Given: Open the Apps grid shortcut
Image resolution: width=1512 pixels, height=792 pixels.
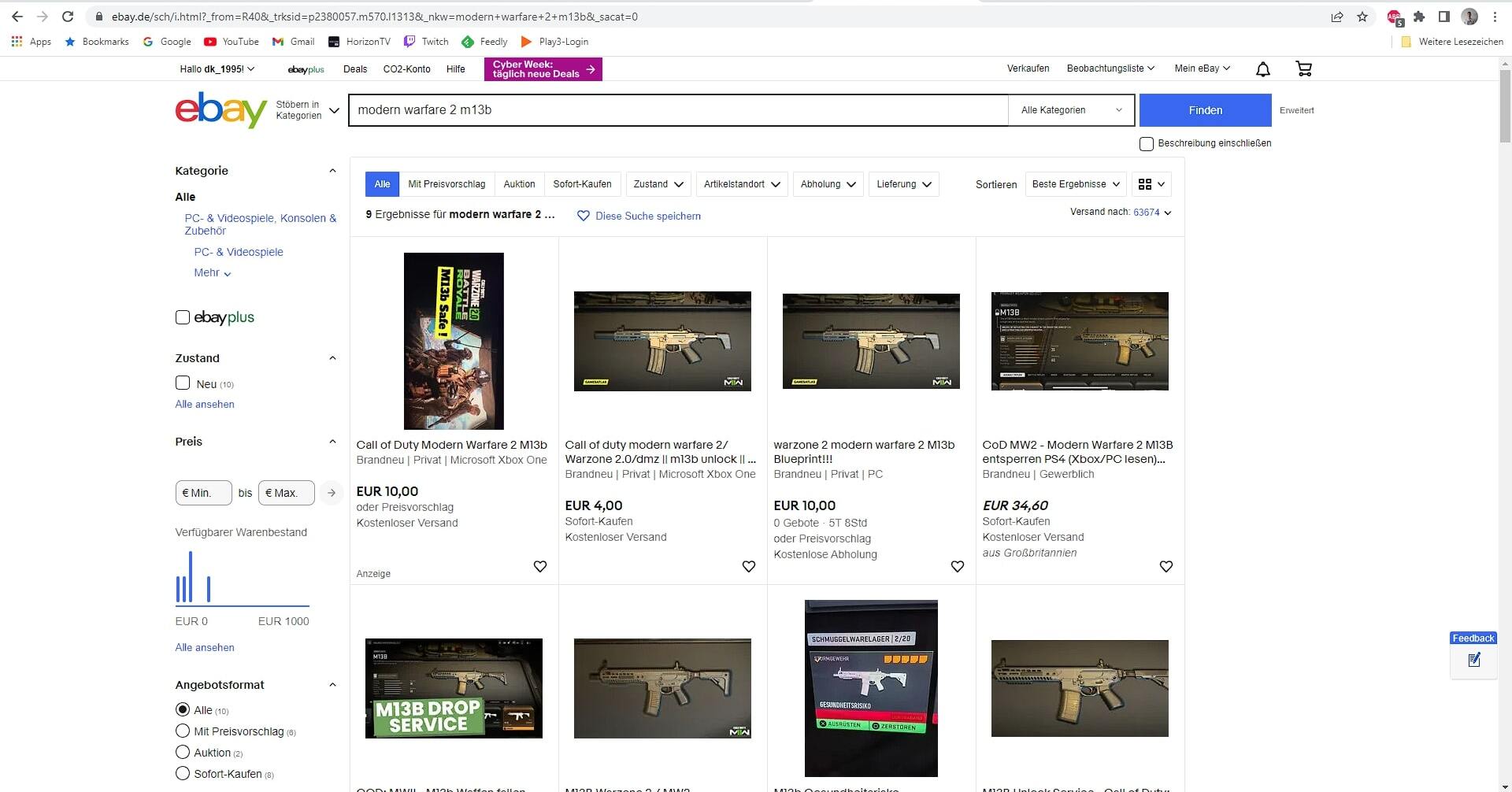Looking at the screenshot, I should coord(31,42).
